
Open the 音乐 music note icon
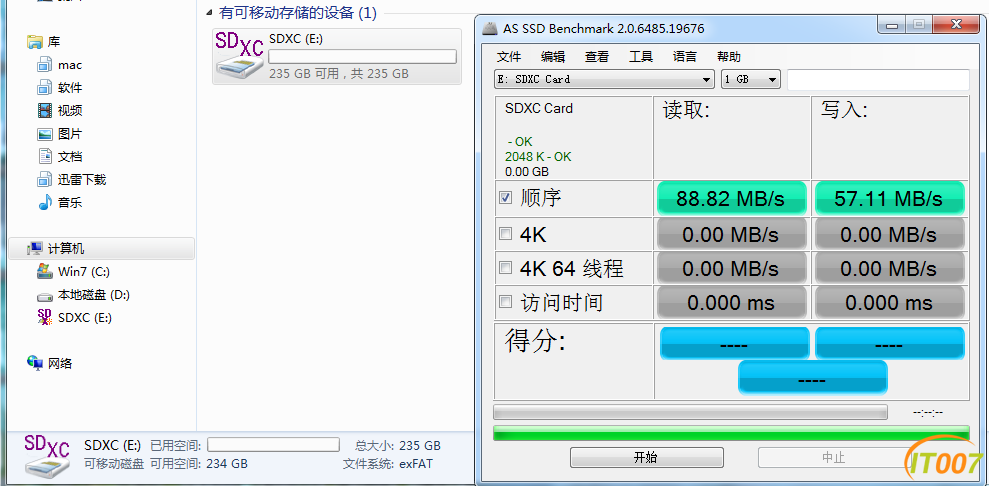[44, 202]
